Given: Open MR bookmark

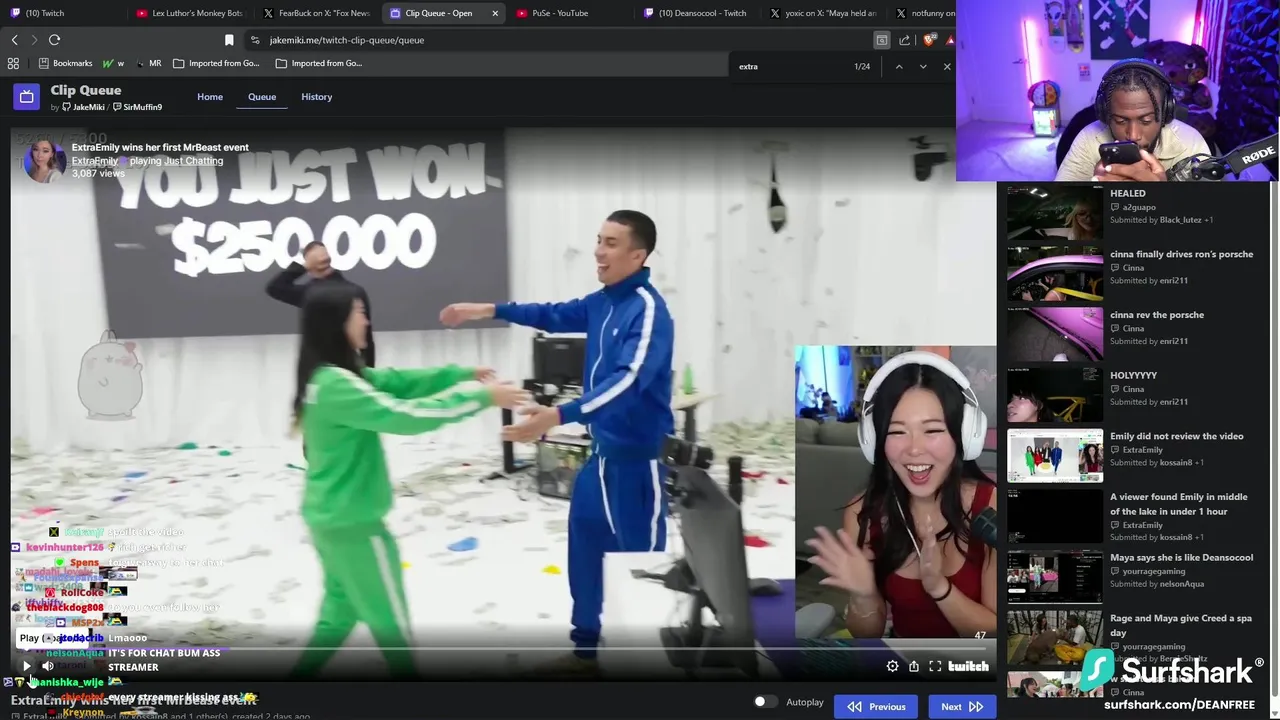Looking at the screenshot, I should click(x=148, y=63).
